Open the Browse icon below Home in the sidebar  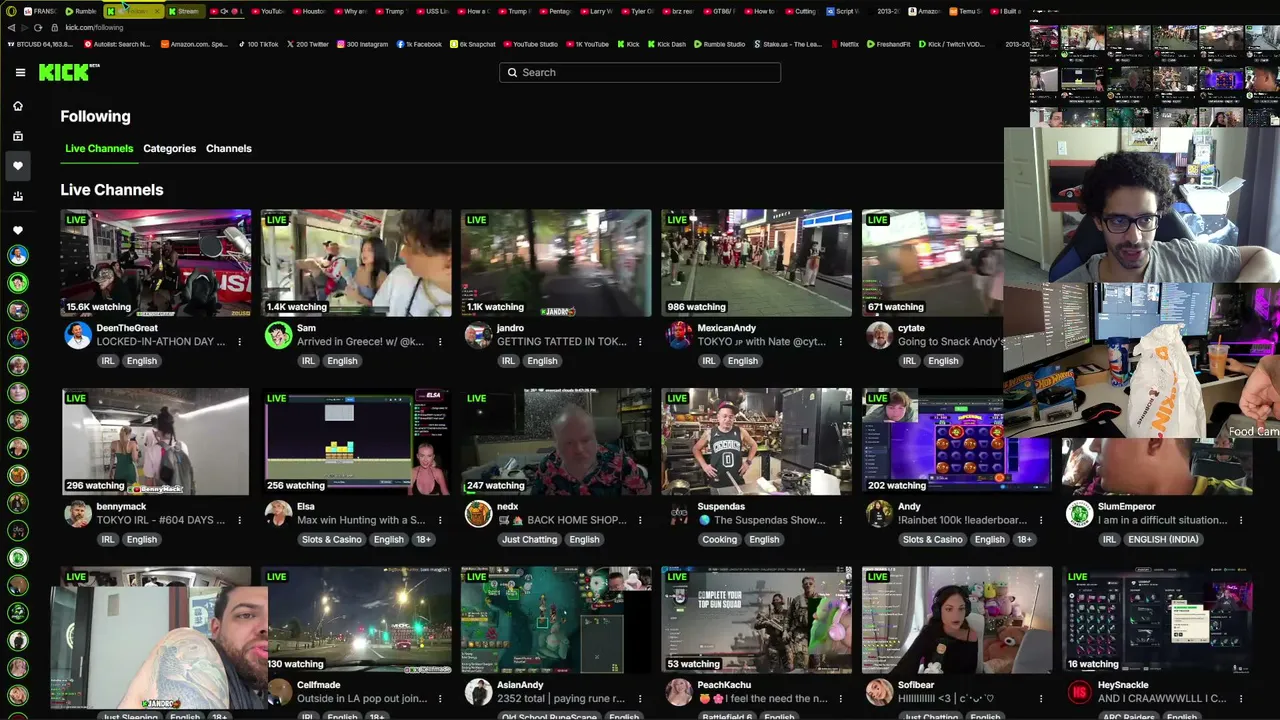tap(18, 136)
